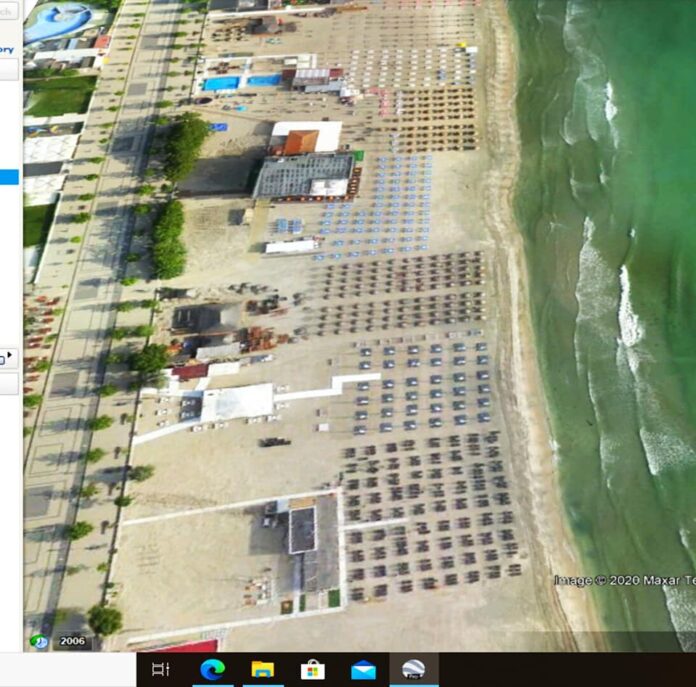This screenshot has width=696, height=687.
Task: Click the Windows taskbar search box
Action: (68, 670)
